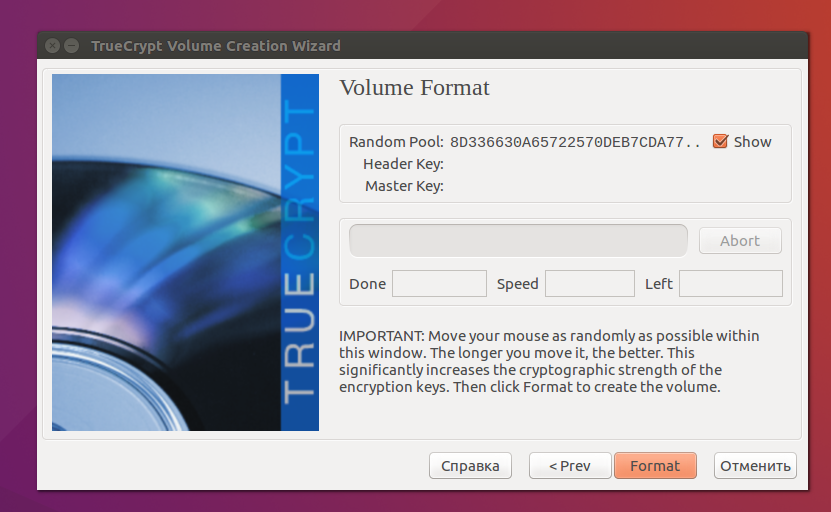The height and width of the screenshot is (512, 831).
Task: Click the TrueCrypt disc banner image
Action: click(x=185, y=253)
